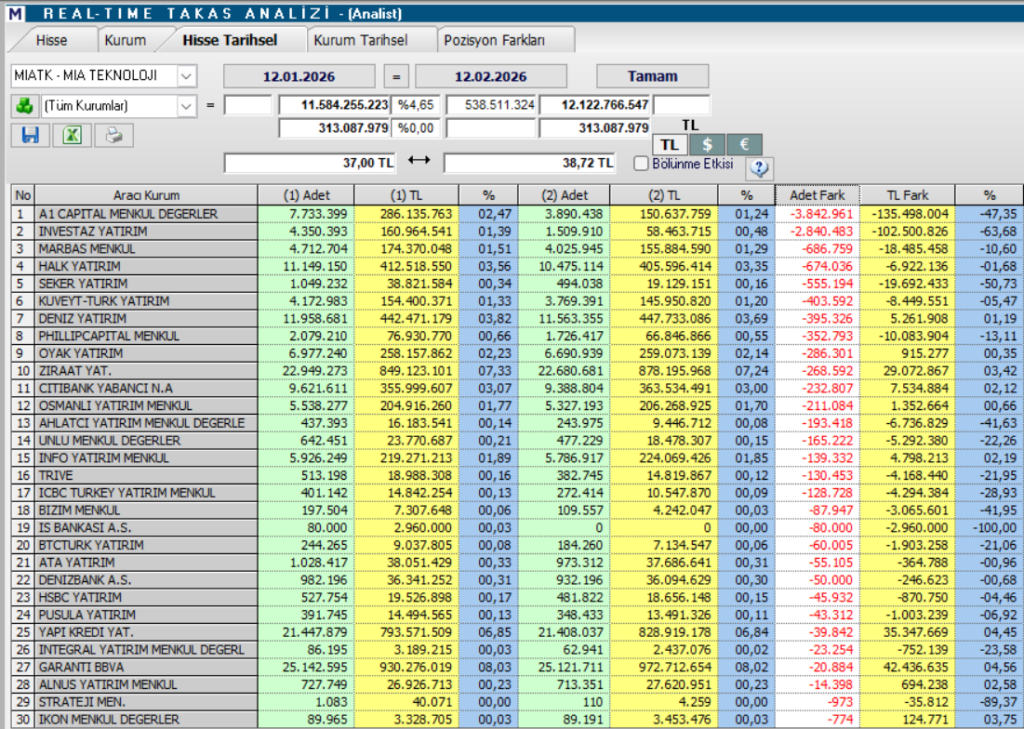Viewport: 1024px width, 729px height.
Task: Switch currency to dollar
Action: pos(707,144)
